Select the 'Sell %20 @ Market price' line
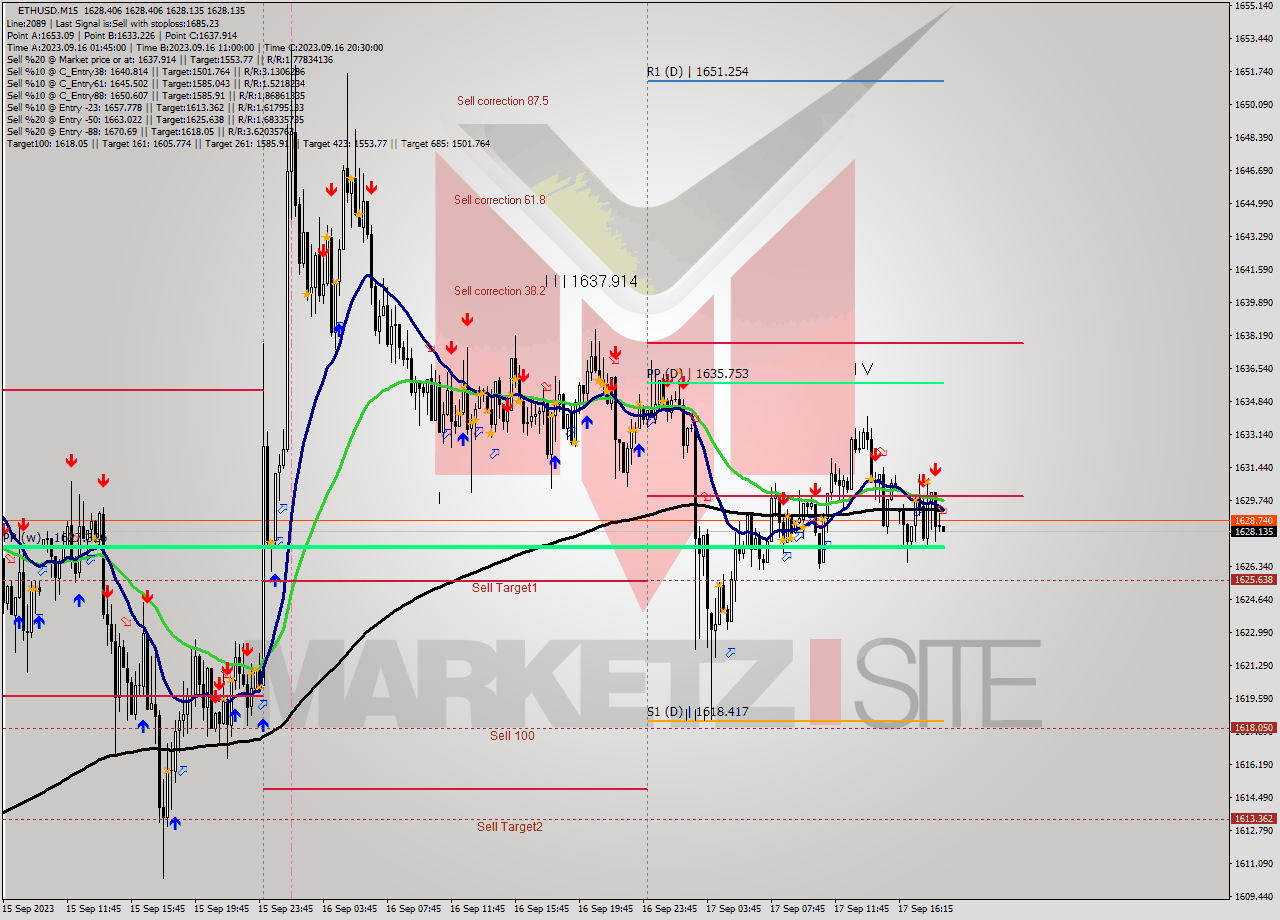 (169, 59)
